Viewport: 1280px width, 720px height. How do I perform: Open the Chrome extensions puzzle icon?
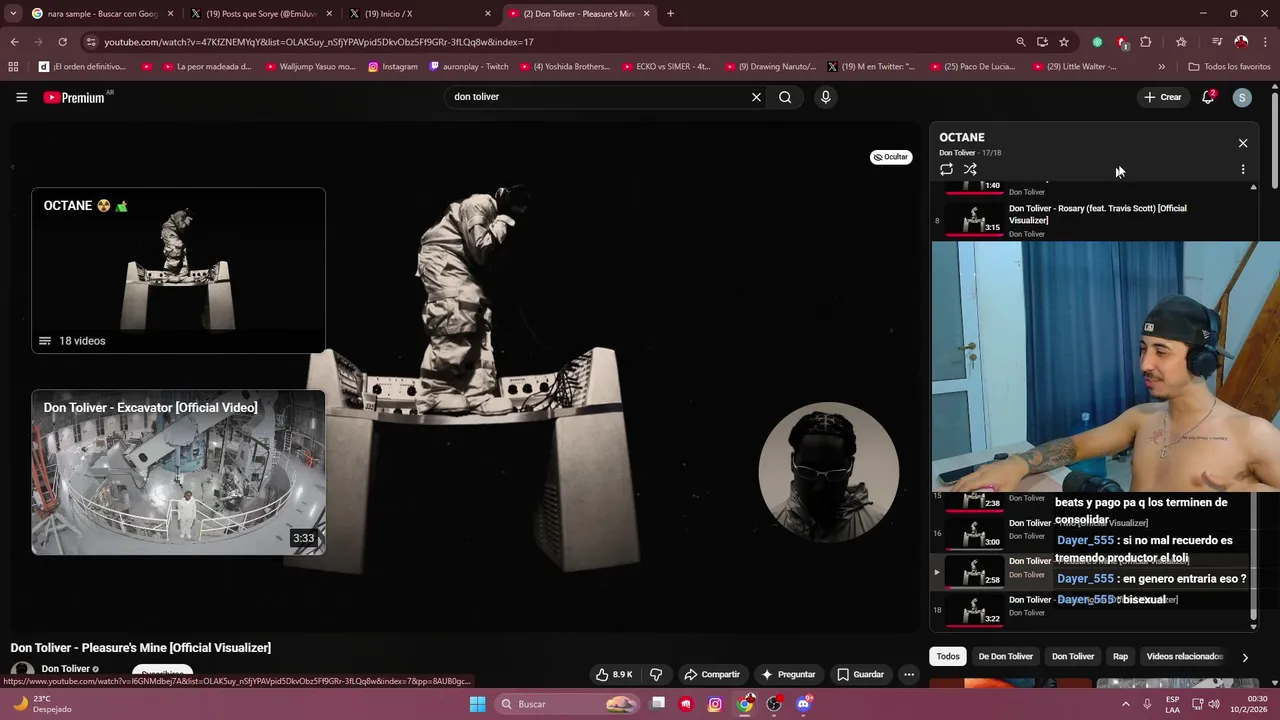tap(1146, 42)
